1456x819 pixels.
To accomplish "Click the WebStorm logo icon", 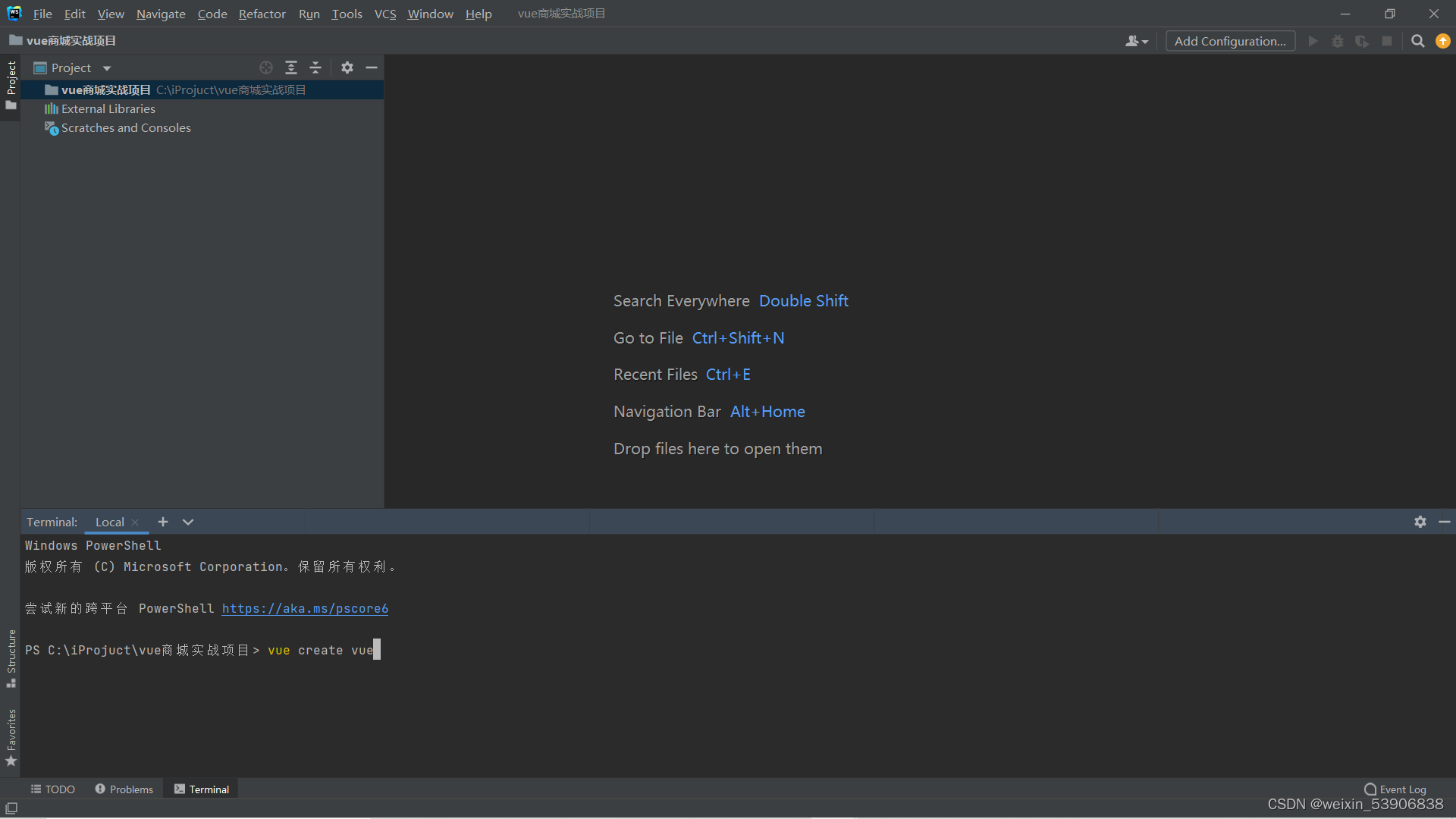I will 14,13.
